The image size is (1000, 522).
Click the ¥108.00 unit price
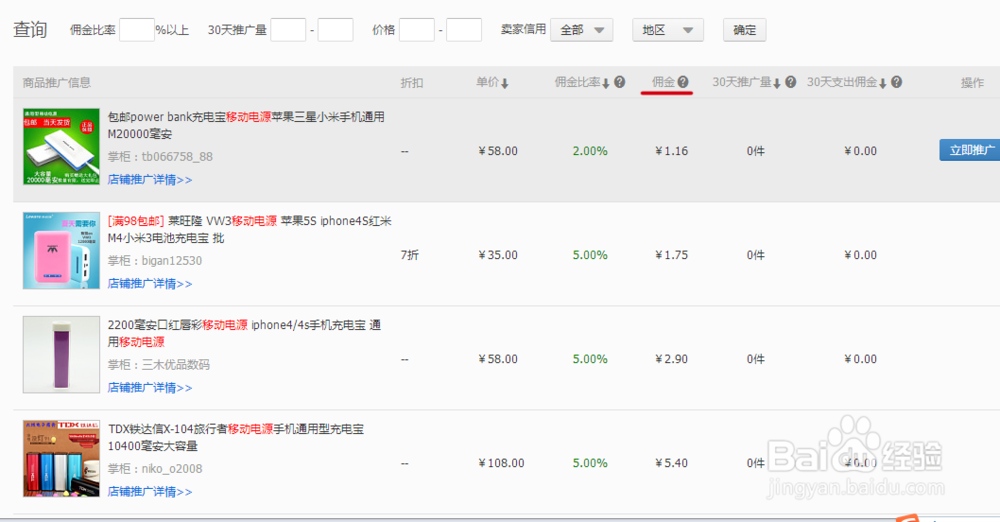(501, 463)
